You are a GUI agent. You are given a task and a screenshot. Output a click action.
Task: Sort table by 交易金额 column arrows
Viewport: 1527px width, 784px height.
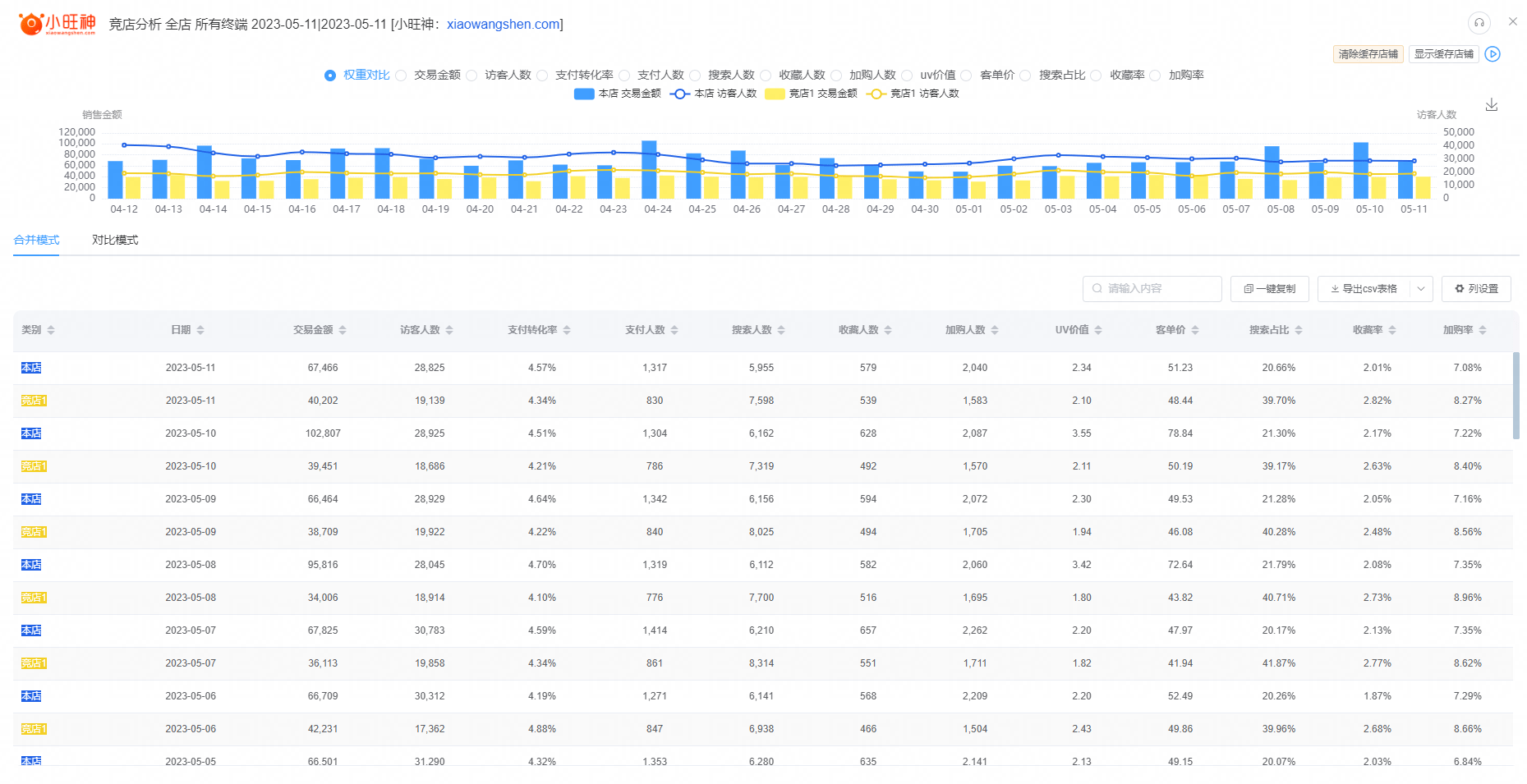point(343,330)
